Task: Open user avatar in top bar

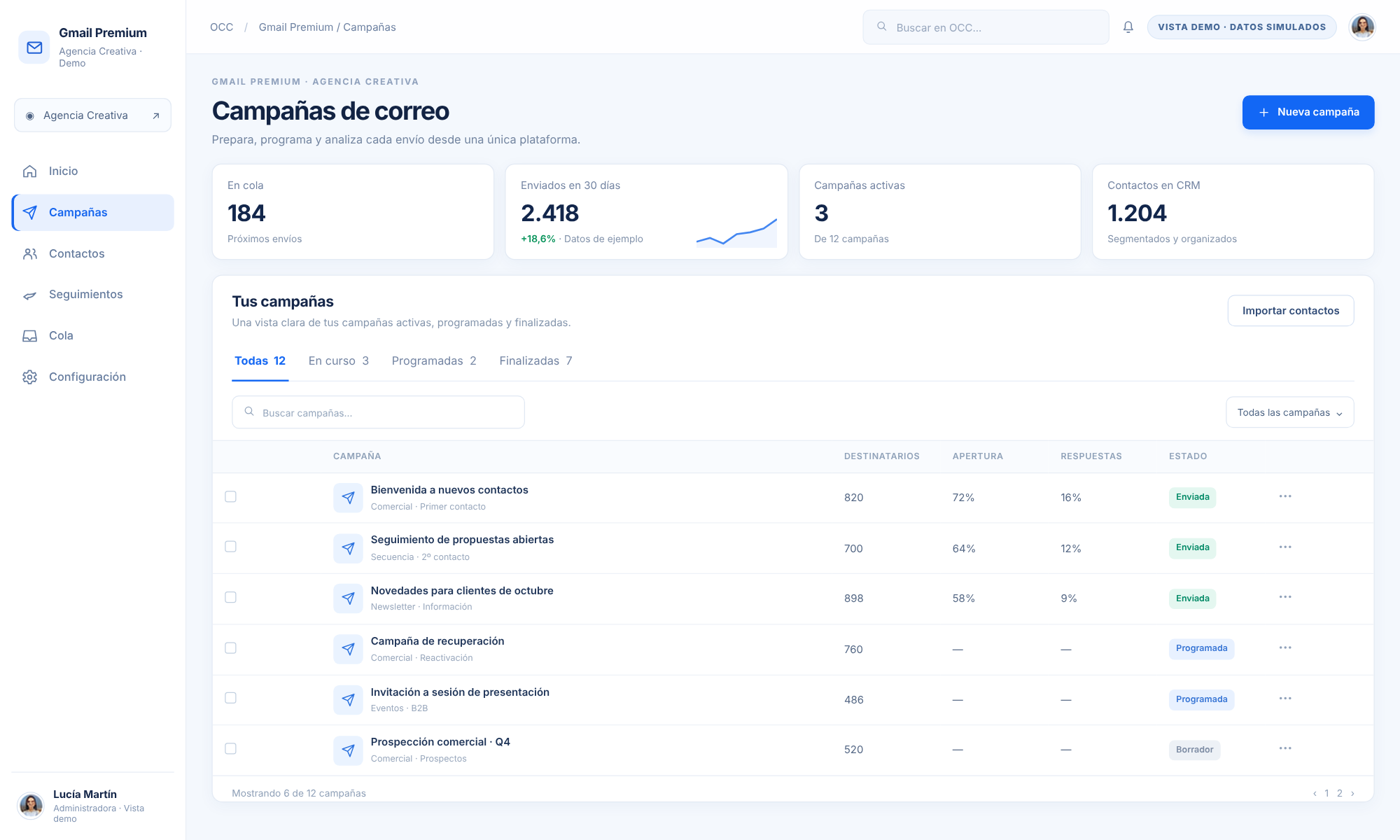Action: [x=1362, y=27]
